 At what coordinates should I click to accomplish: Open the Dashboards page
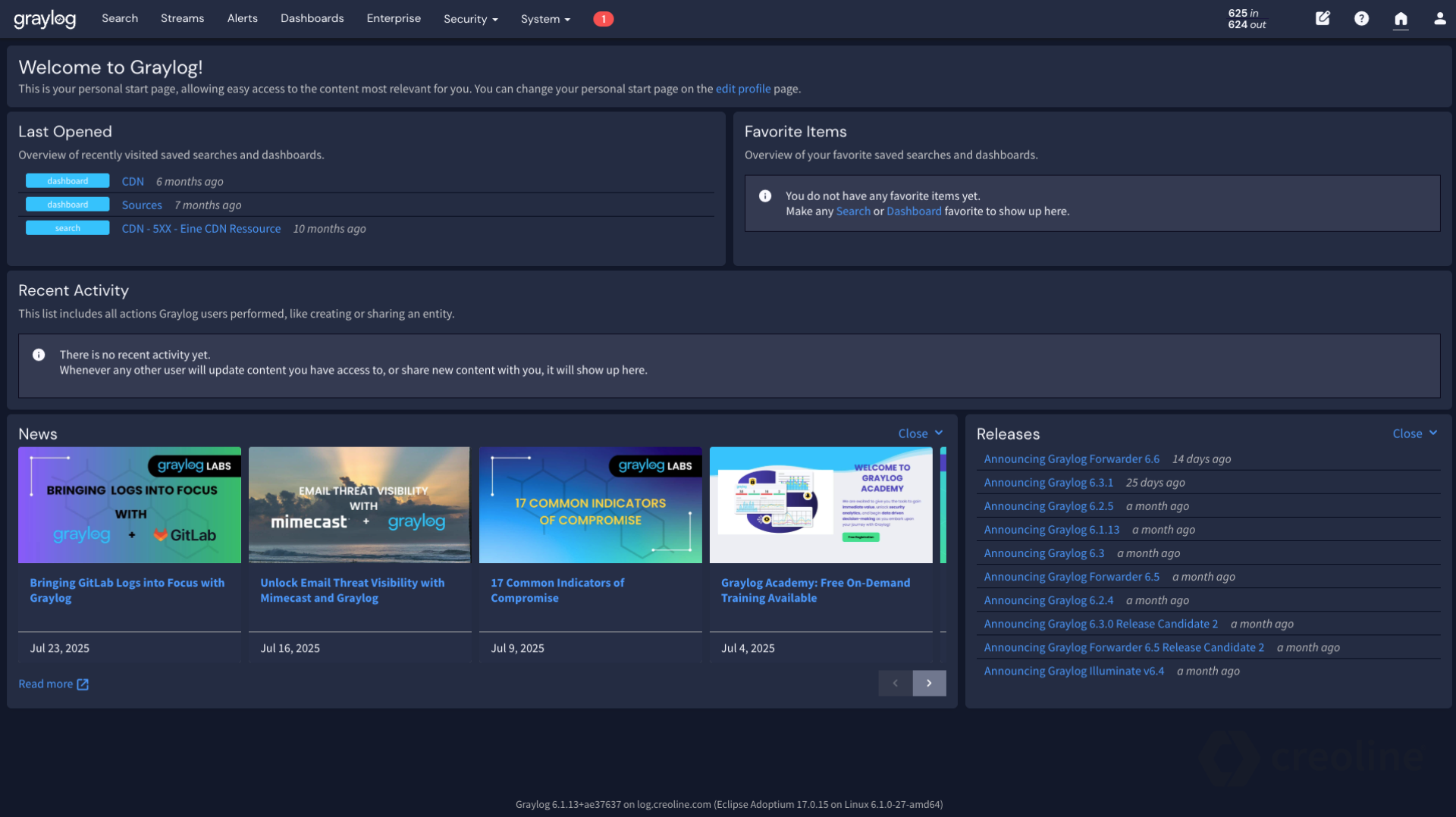pyautogui.click(x=312, y=18)
